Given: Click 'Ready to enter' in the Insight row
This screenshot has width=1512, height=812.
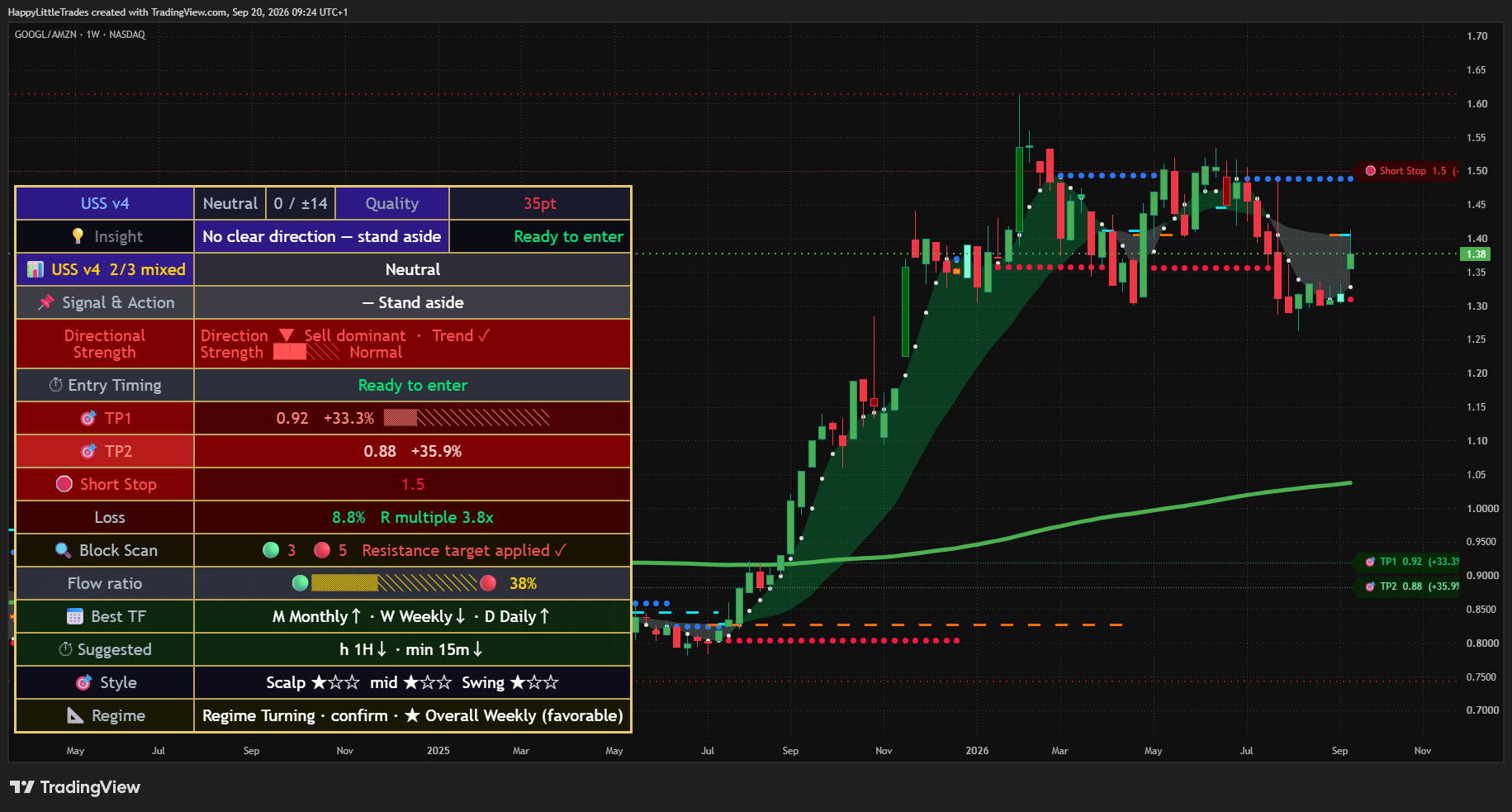Looking at the screenshot, I should pos(568,236).
